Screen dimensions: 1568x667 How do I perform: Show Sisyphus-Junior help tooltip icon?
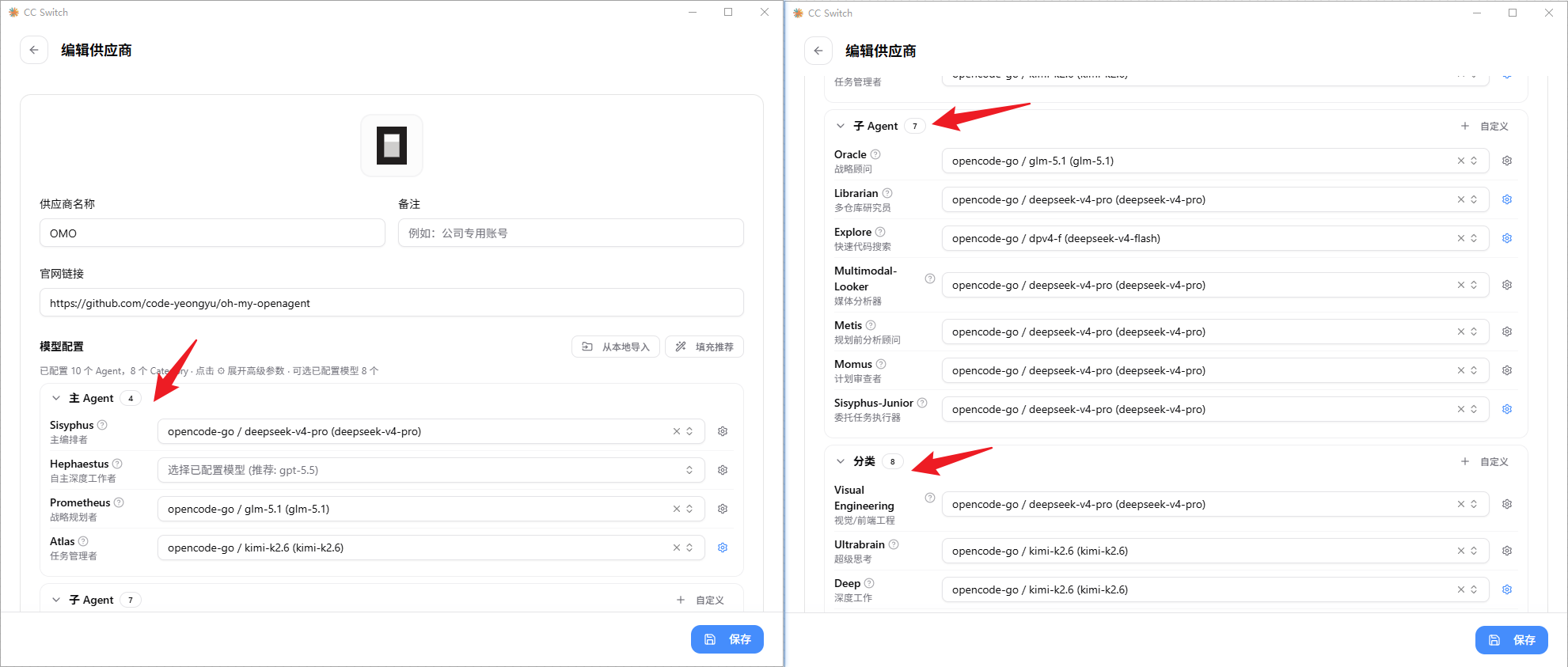click(x=922, y=403)
